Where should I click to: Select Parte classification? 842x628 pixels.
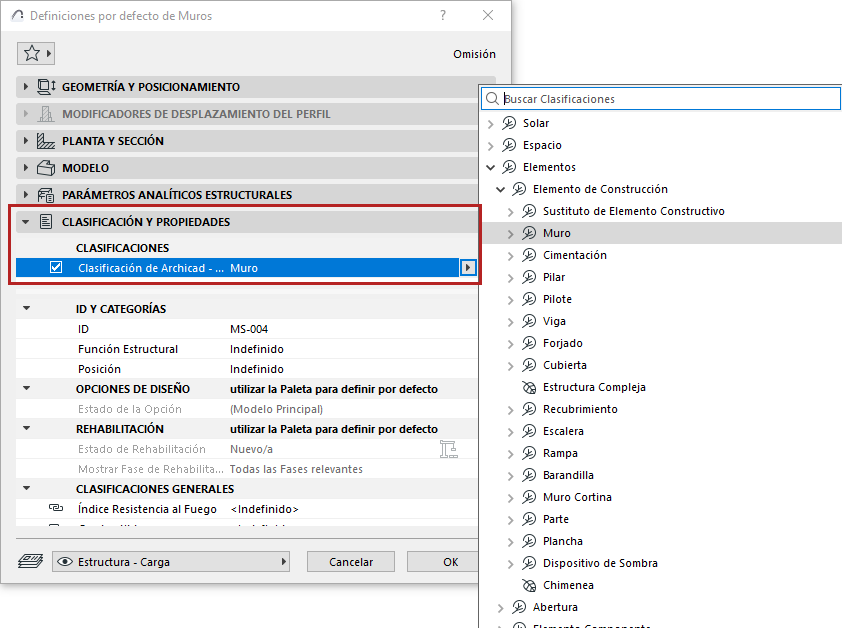(556, 519)
